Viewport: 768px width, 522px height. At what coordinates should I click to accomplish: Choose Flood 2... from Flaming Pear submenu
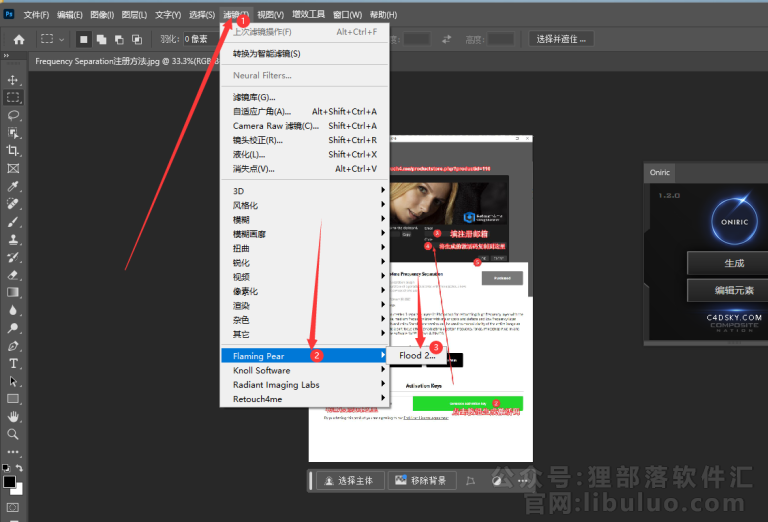pos(417,356)
